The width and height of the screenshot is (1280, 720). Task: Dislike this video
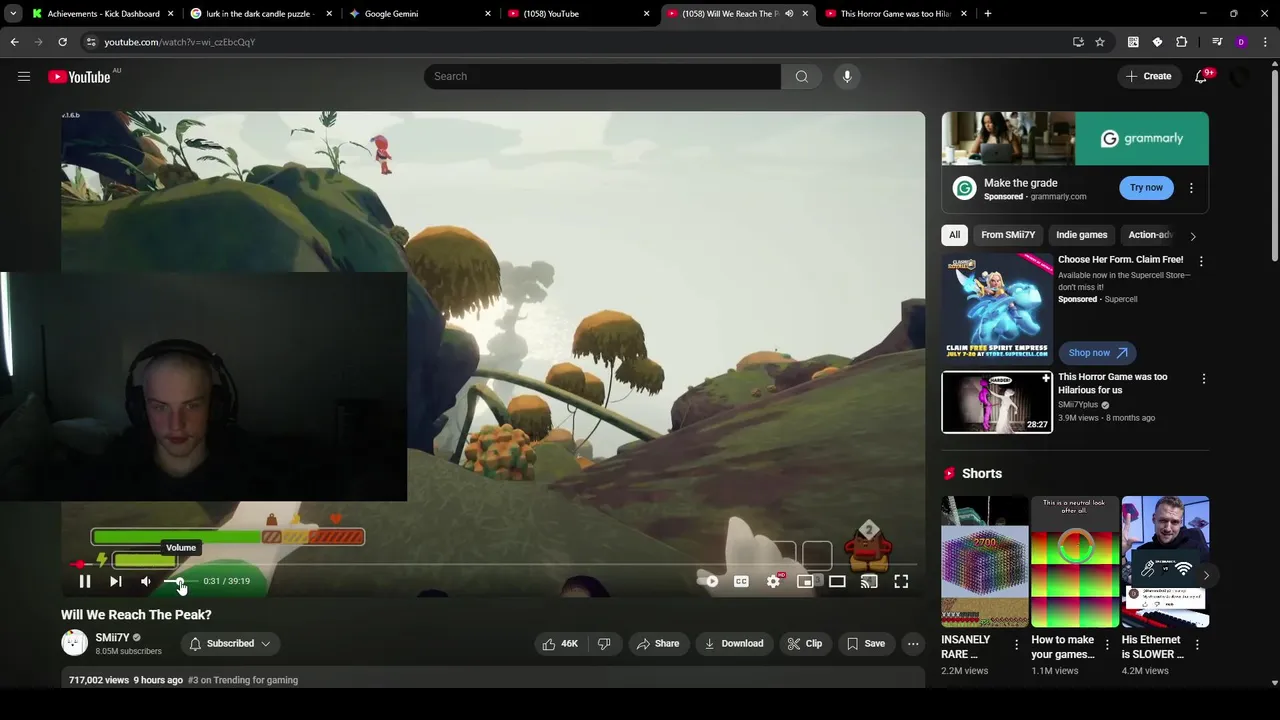pyautogui.click(x=604, y=644)
